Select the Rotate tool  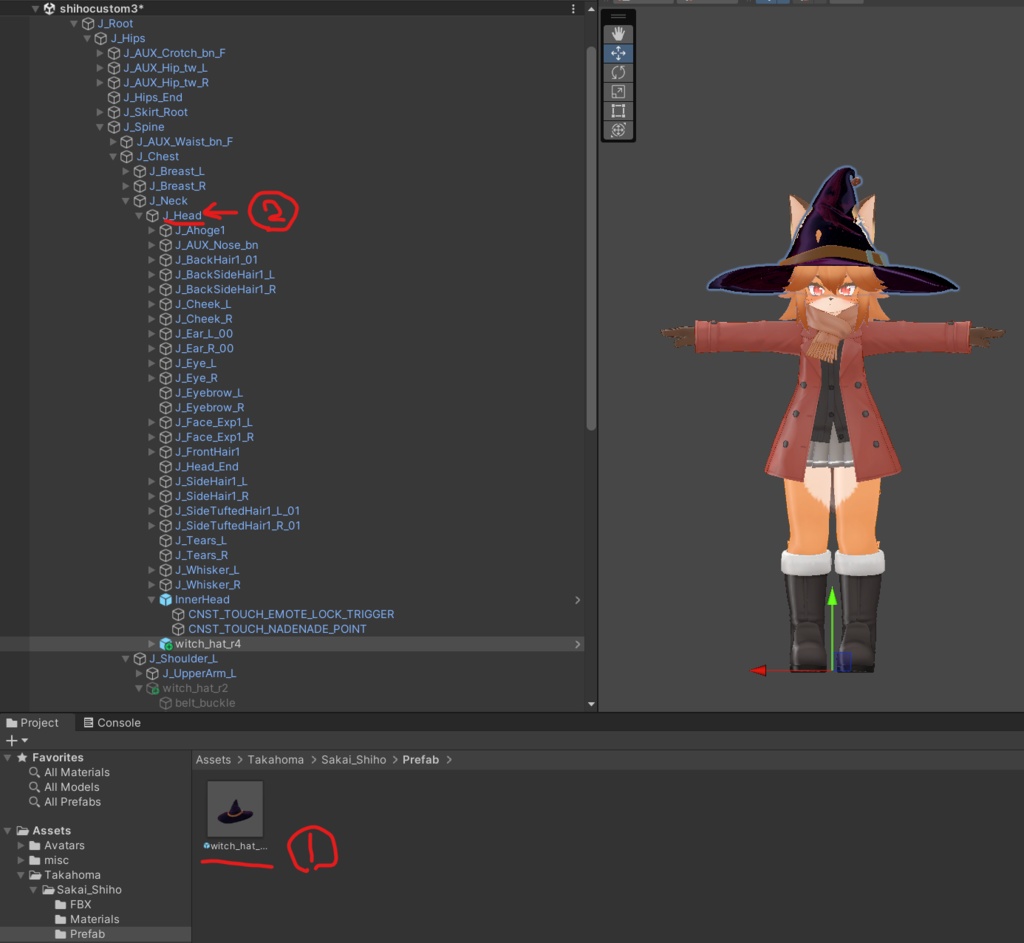pos(618,72)
